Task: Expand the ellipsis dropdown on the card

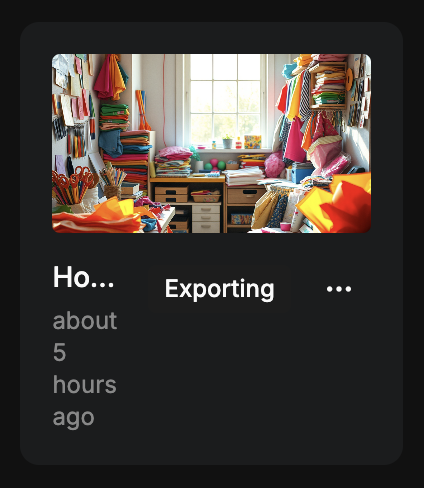Action: [x=339, y=289]
